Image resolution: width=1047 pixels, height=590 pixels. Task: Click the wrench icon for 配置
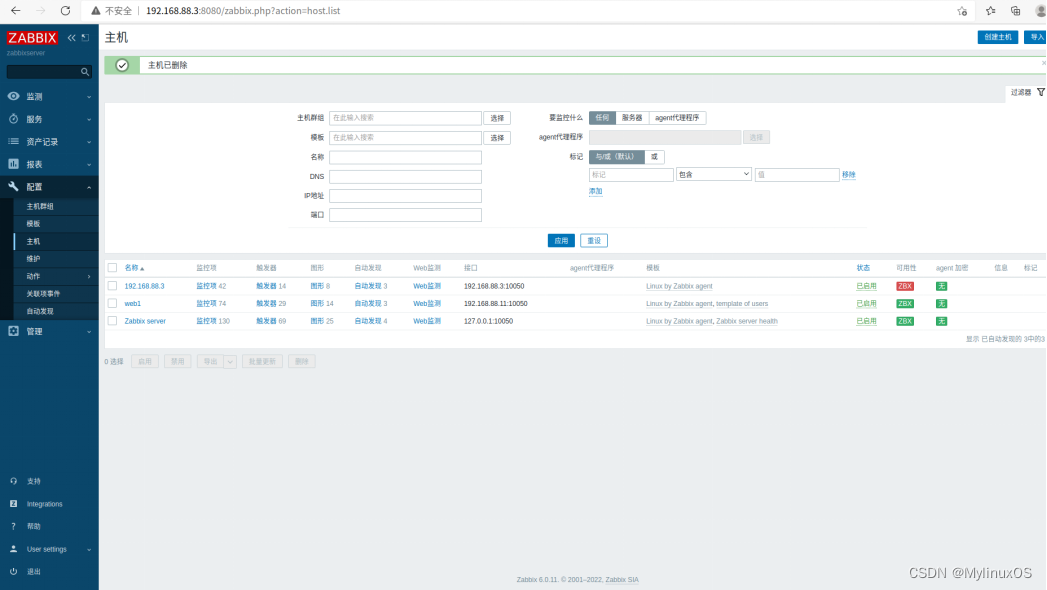[x=13, y=186]
